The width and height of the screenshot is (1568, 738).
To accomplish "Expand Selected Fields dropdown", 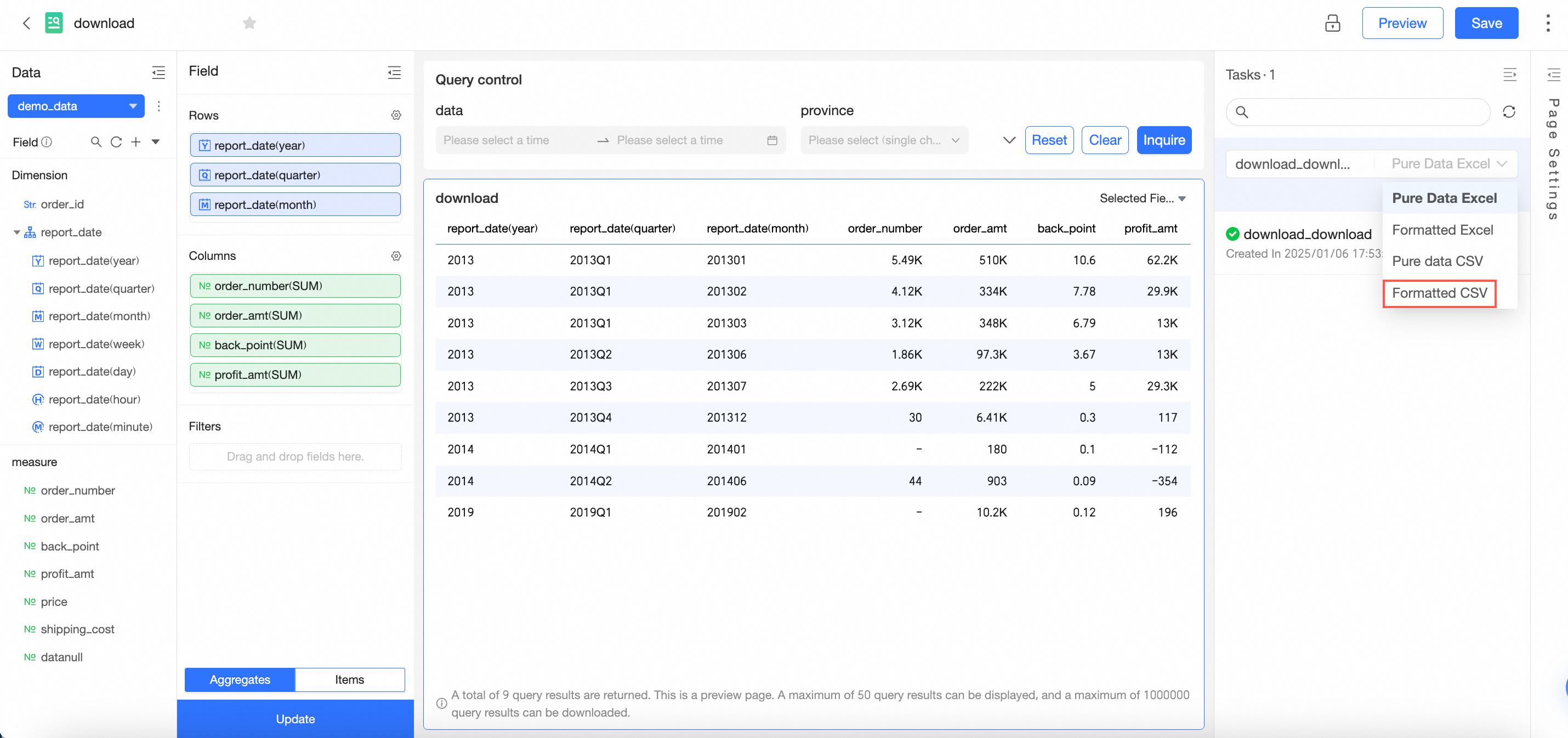I will point(1142,198).
